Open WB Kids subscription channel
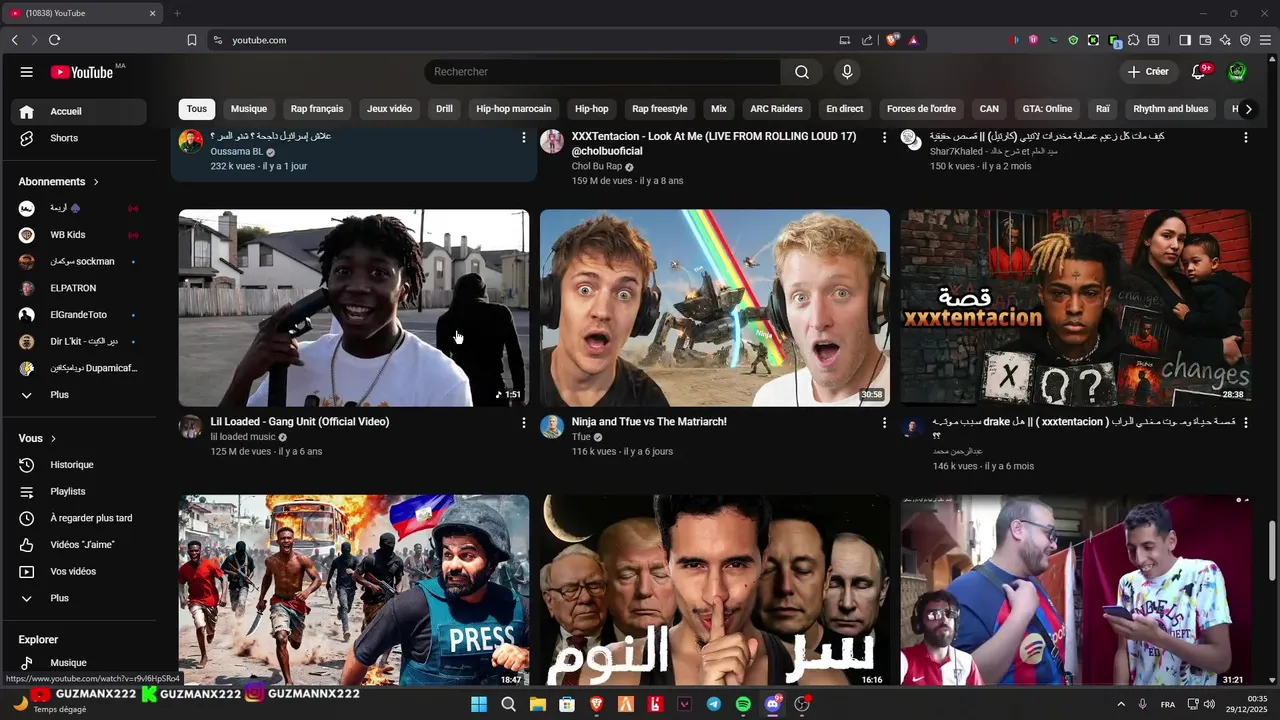1280x720 pixels. click(x=80, y=235)
